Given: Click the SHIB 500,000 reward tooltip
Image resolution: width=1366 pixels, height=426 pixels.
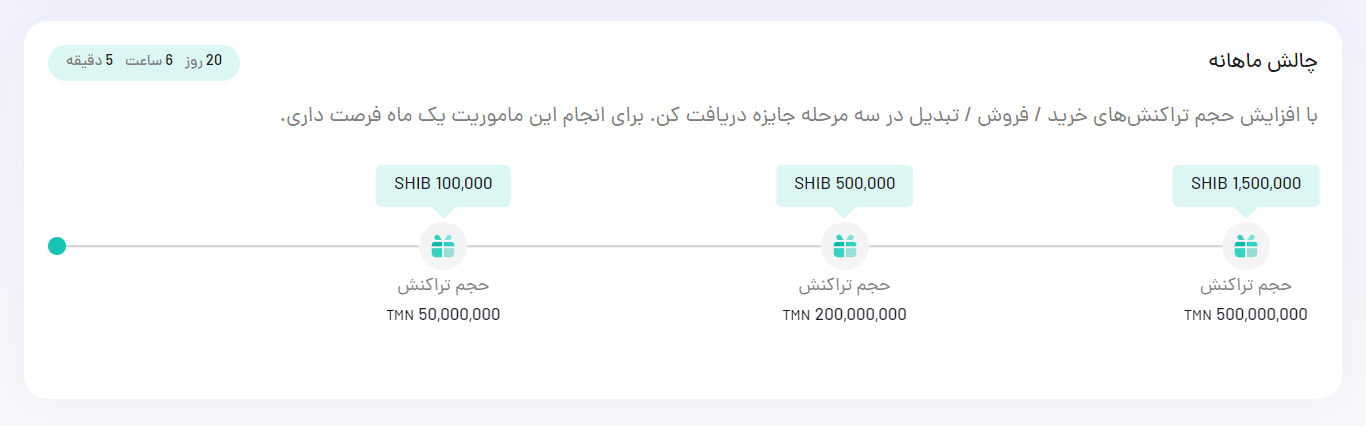Looking at the screenshot, I should pos(844,186).
